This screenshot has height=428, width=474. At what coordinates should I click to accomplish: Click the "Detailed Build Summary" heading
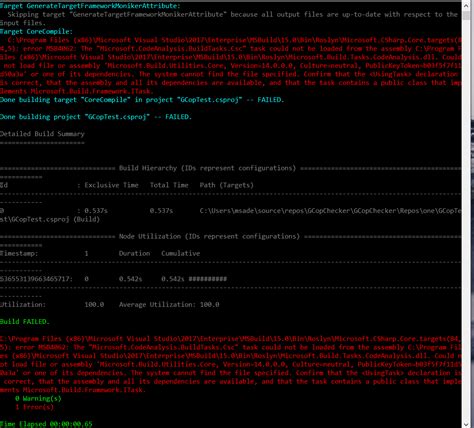tap(42, 134)
